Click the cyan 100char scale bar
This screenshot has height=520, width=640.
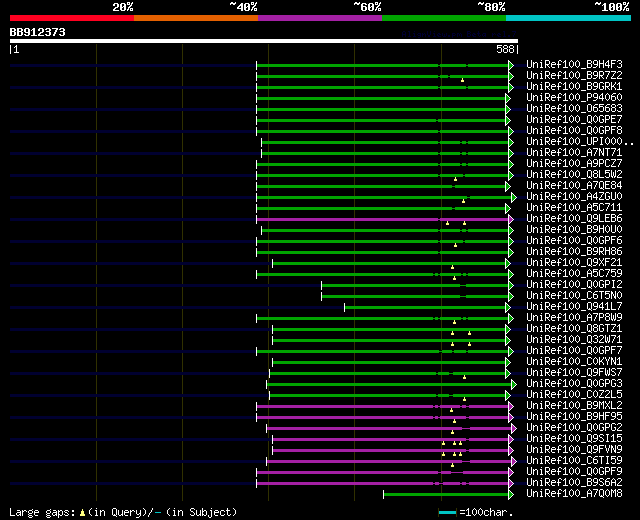point(447,513)
